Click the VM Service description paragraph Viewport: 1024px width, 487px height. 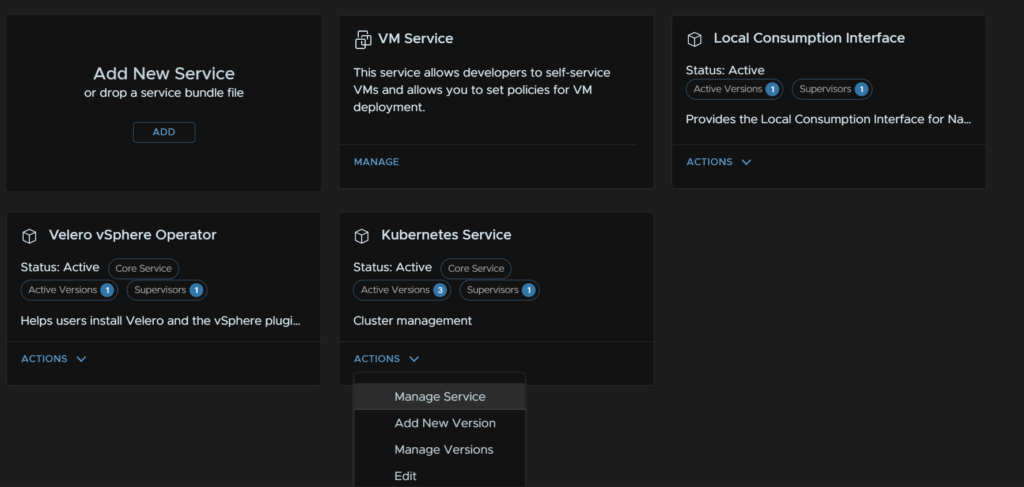[x=482, y=90]
